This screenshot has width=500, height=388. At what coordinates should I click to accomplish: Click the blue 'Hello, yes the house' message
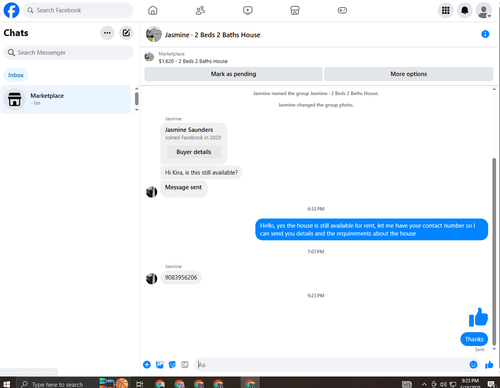click(x=372, y=229)
